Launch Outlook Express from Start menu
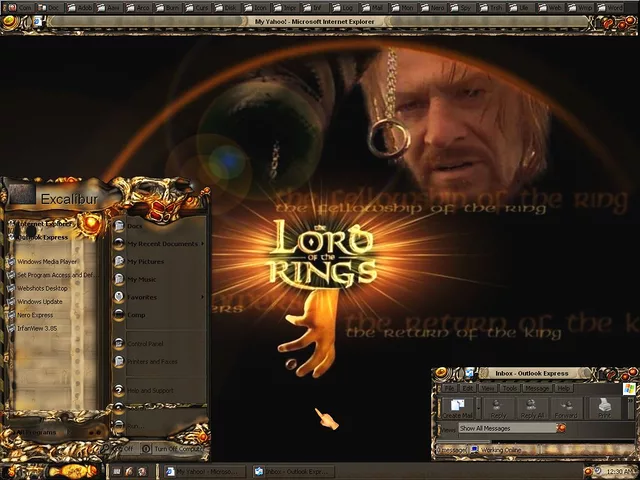640x480 pixels. pos(39,237)
